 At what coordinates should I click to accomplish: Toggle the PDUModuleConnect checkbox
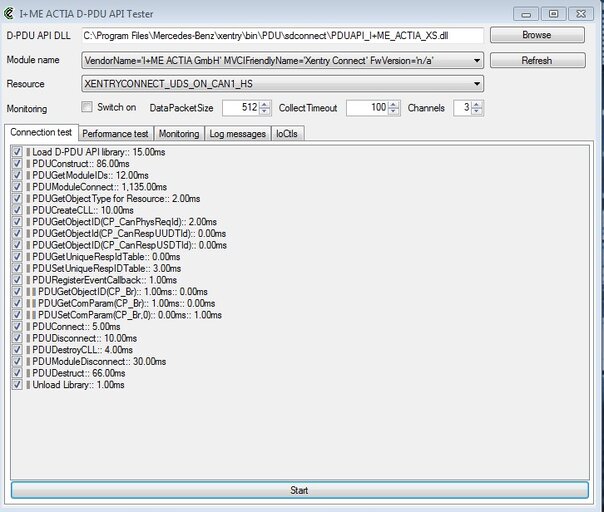(17, 186)
